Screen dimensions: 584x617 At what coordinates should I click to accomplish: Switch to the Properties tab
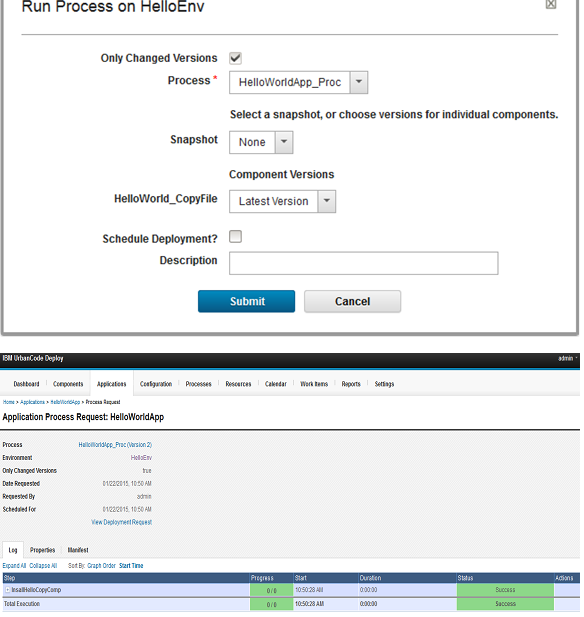(x=43, y=552)
